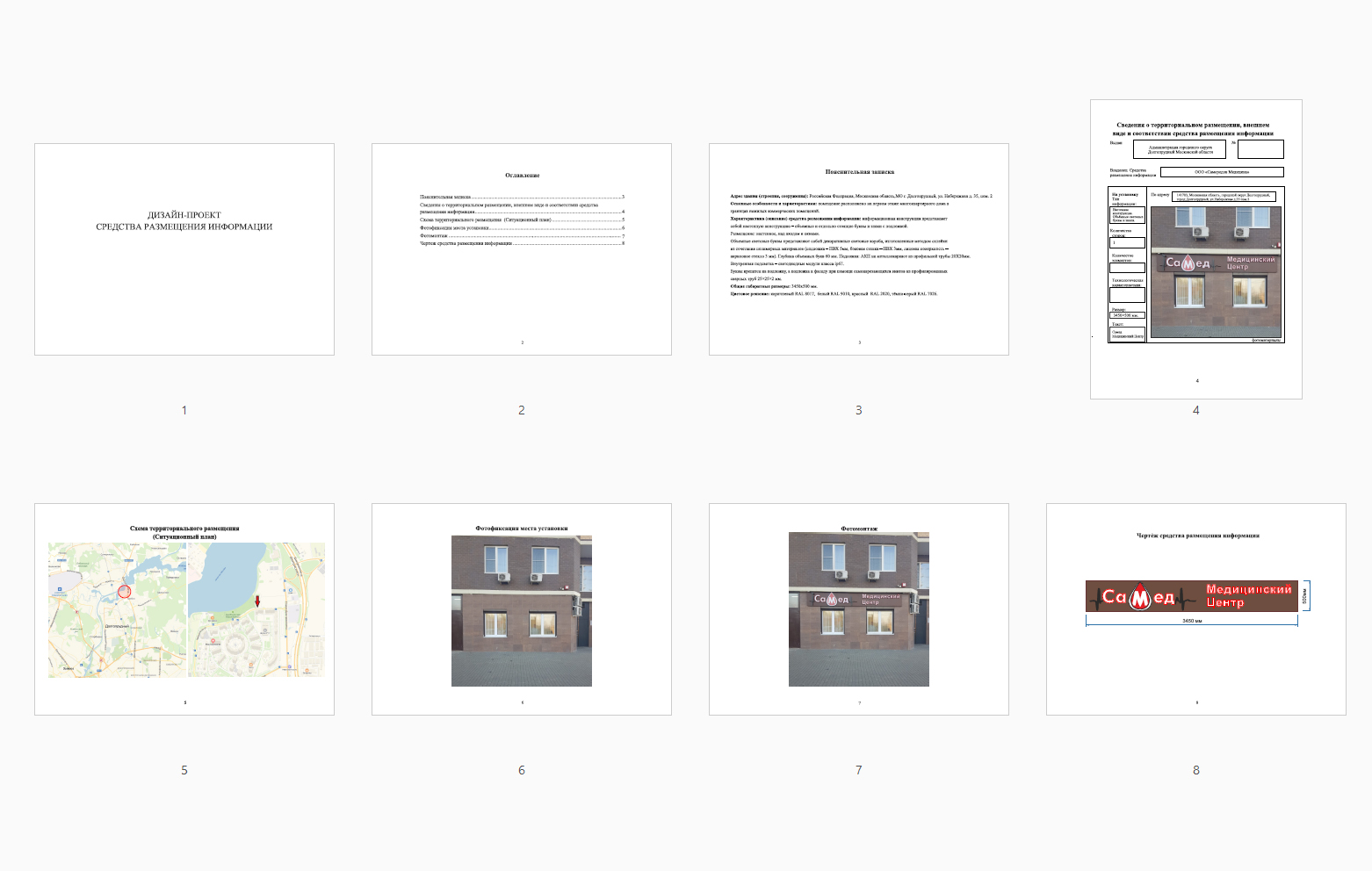Open the "Чертеж средства размещения информации" page thumbnail

[1195, 609]
